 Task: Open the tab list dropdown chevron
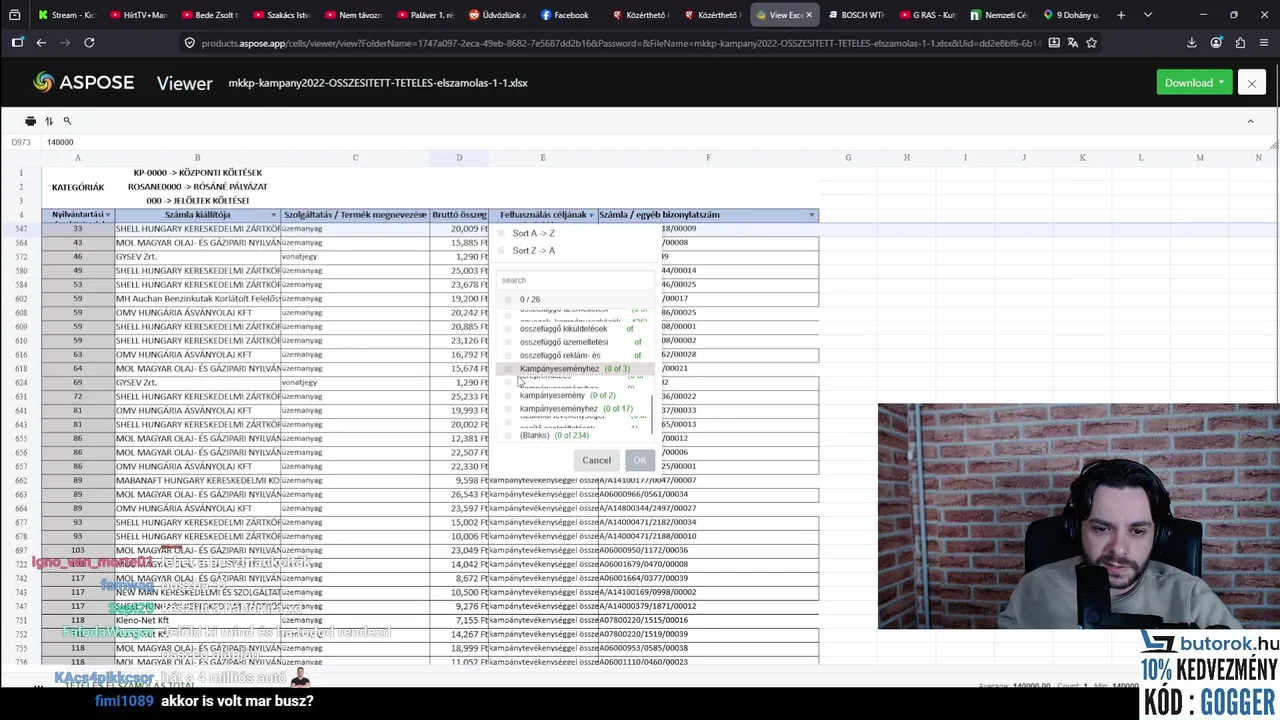[1147, 15]
